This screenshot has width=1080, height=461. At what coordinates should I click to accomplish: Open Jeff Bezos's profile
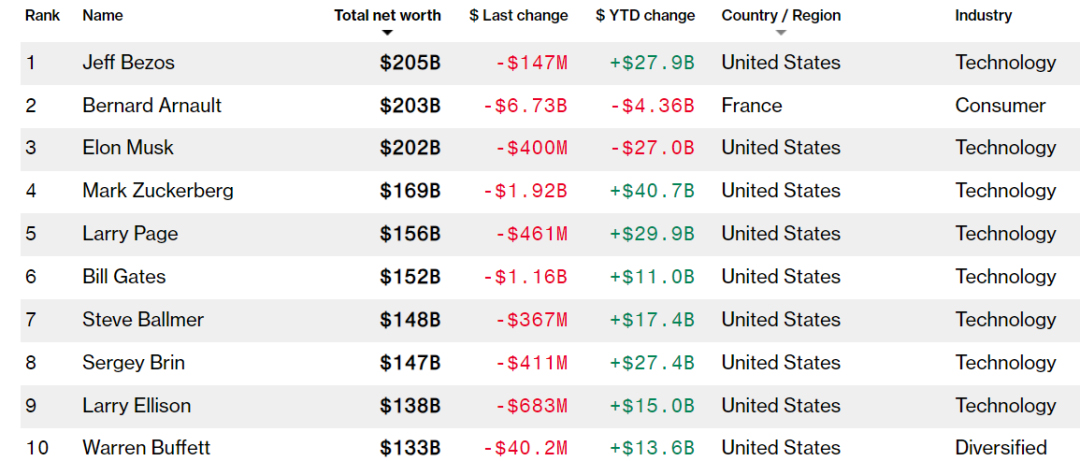point(128,63)
